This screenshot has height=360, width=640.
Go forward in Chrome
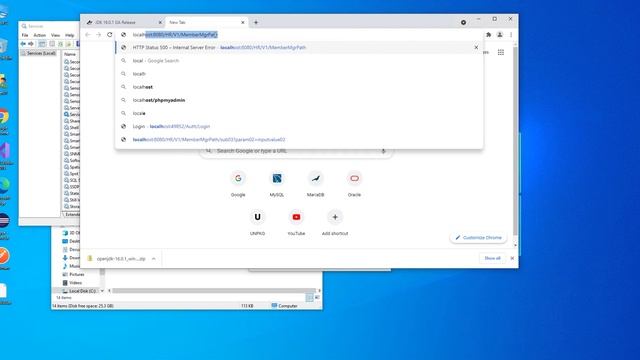98,35
